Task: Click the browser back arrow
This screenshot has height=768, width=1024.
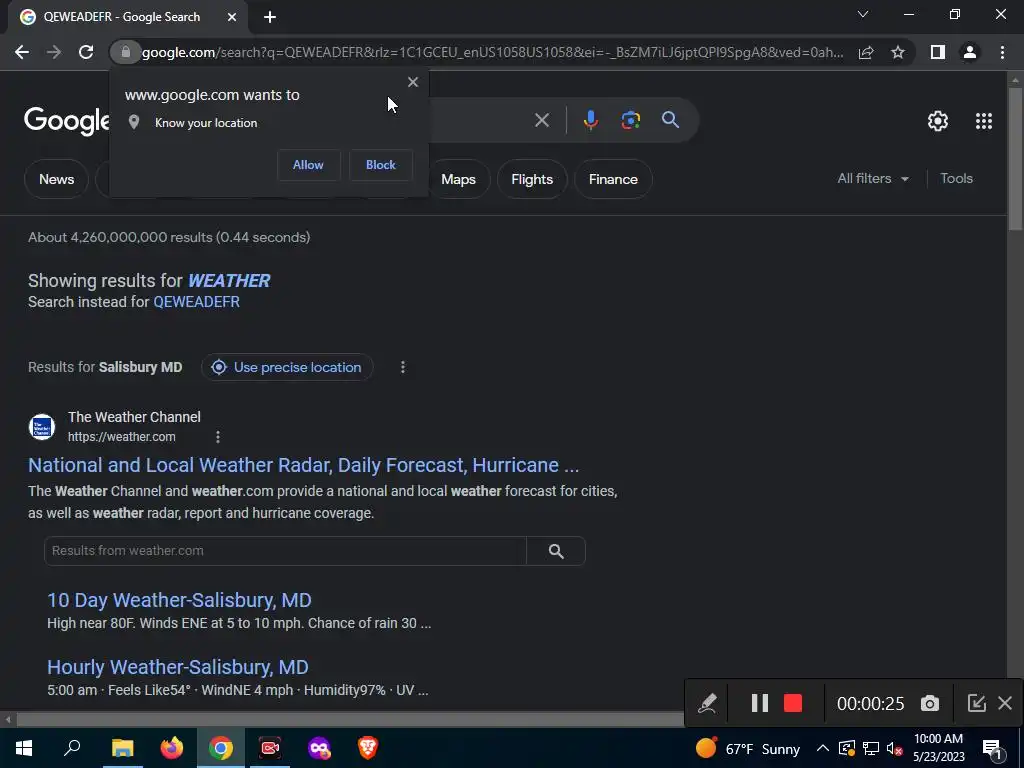Action: pyautogui.click(x=22, y=52)
